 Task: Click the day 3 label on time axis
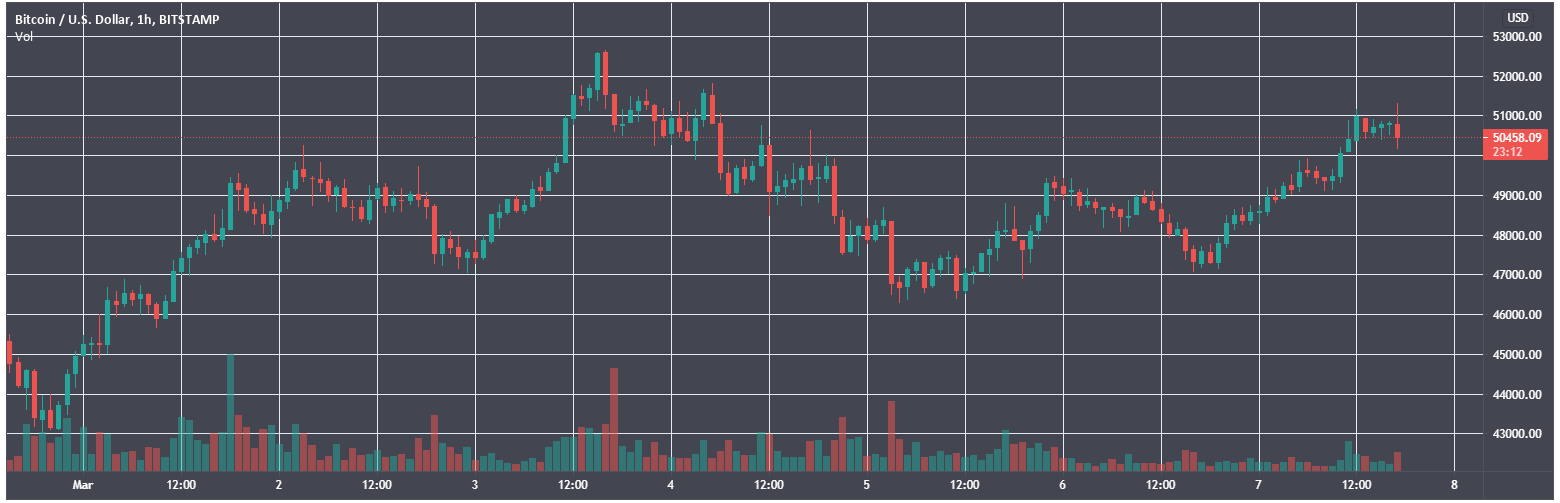[x=474, y=485]
